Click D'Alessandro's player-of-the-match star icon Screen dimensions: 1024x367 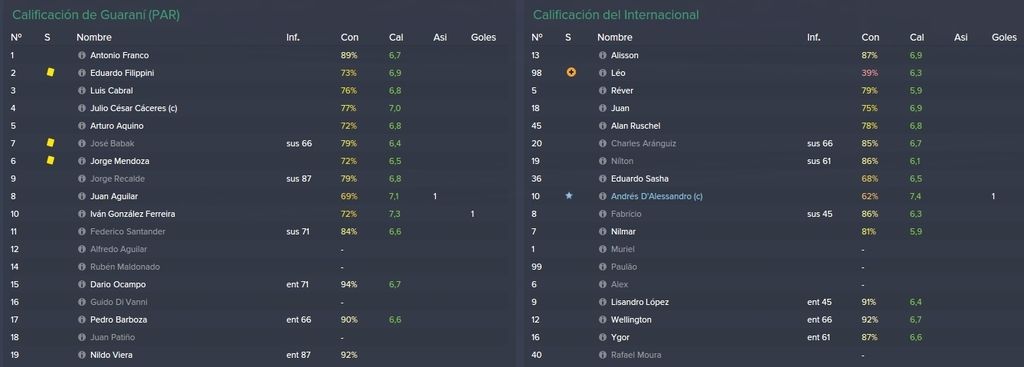[x=569, y=196]
